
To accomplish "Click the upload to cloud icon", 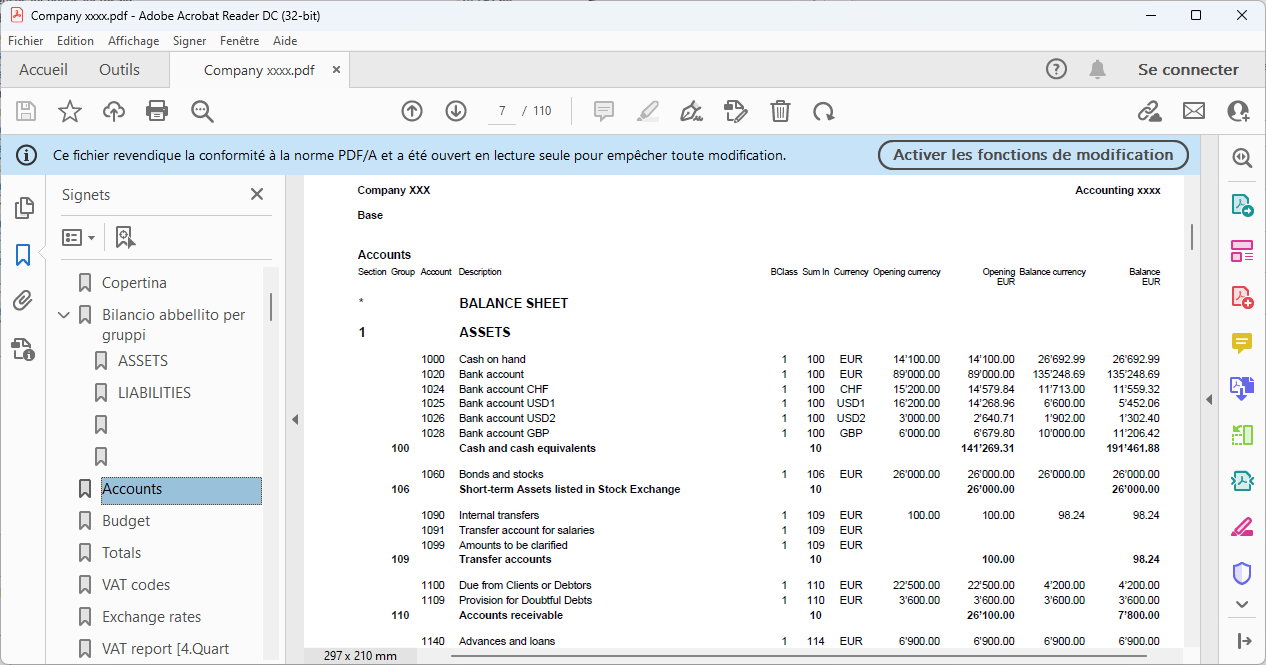I will click(x=114, y=111).
